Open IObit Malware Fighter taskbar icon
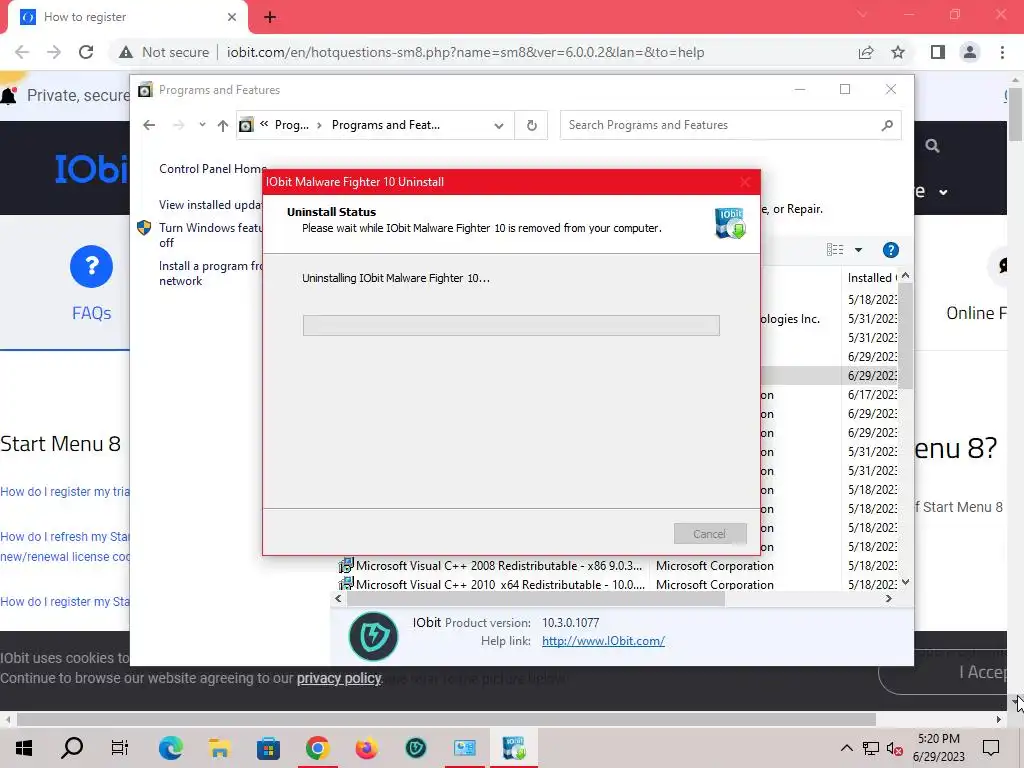1024x768 pixels. pyautogui.click(x=415, y=748)
